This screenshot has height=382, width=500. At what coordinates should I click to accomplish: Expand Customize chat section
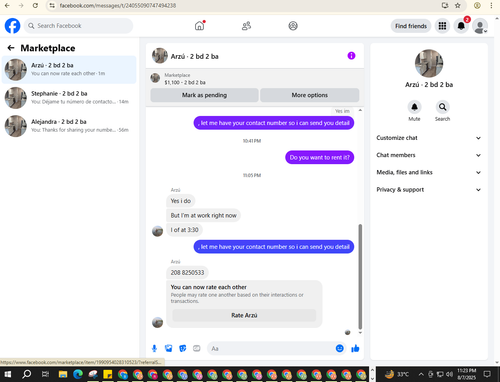tap(429, 138)
